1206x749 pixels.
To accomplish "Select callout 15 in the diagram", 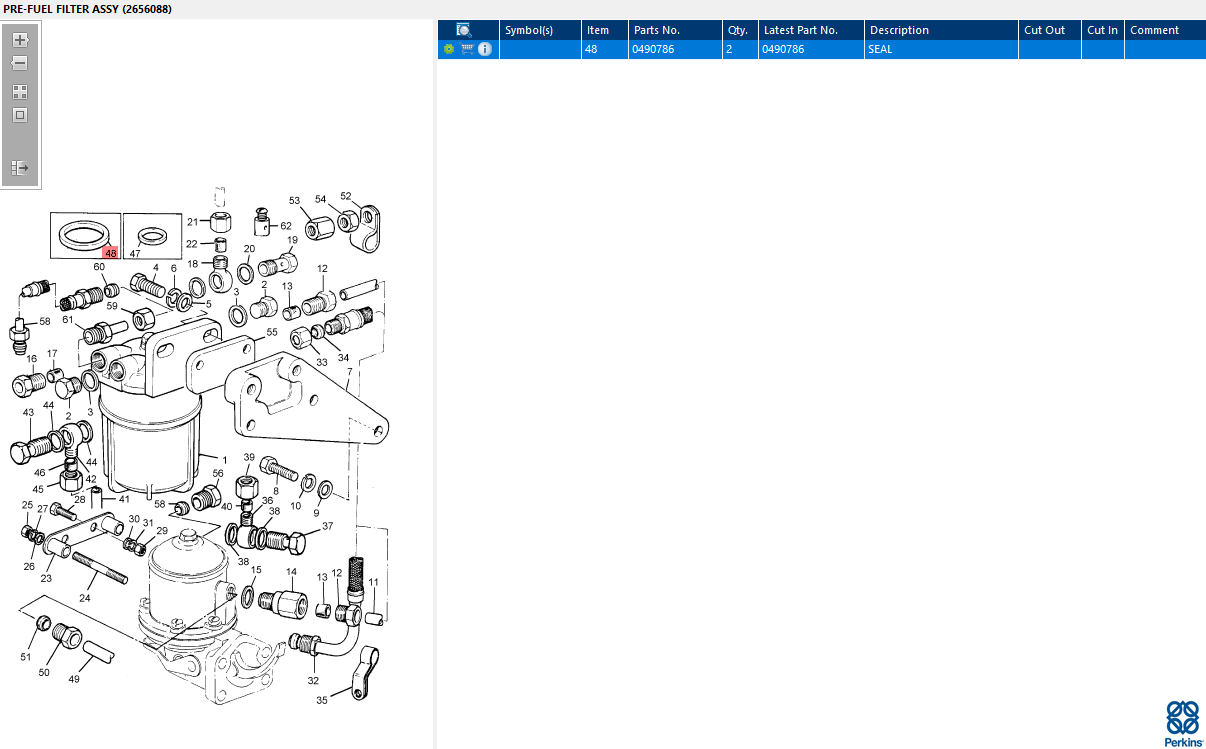I will 256,570.
